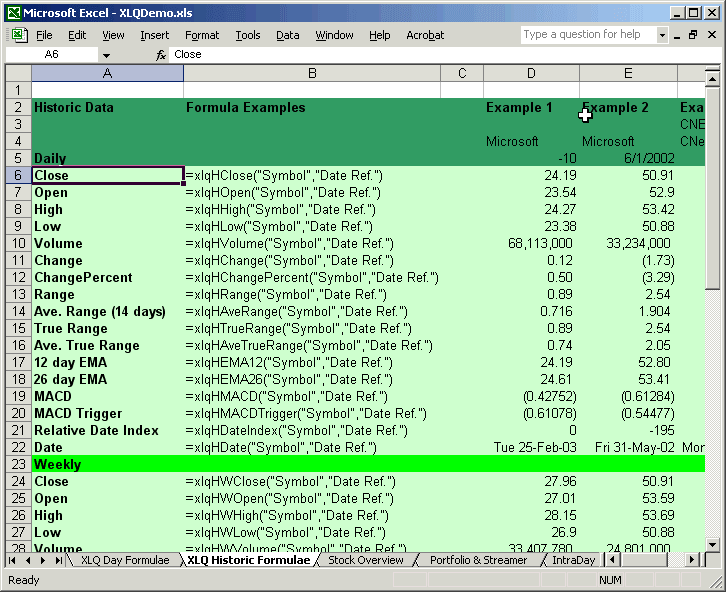Click the Type a question for help box
The image size is (726, 592).
(x=587, y=35)
